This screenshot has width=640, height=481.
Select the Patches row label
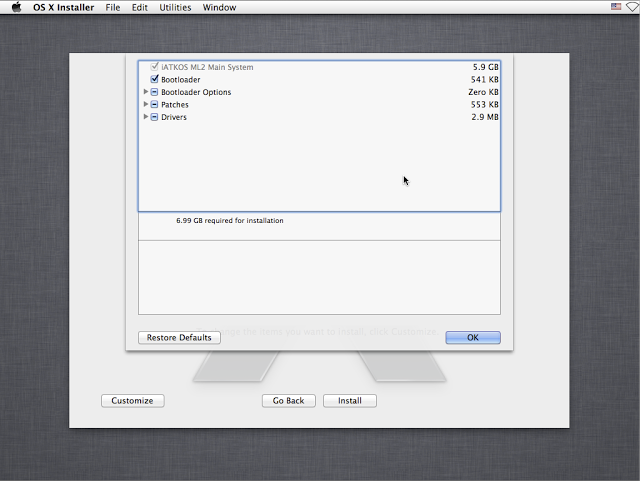(175, 105)
